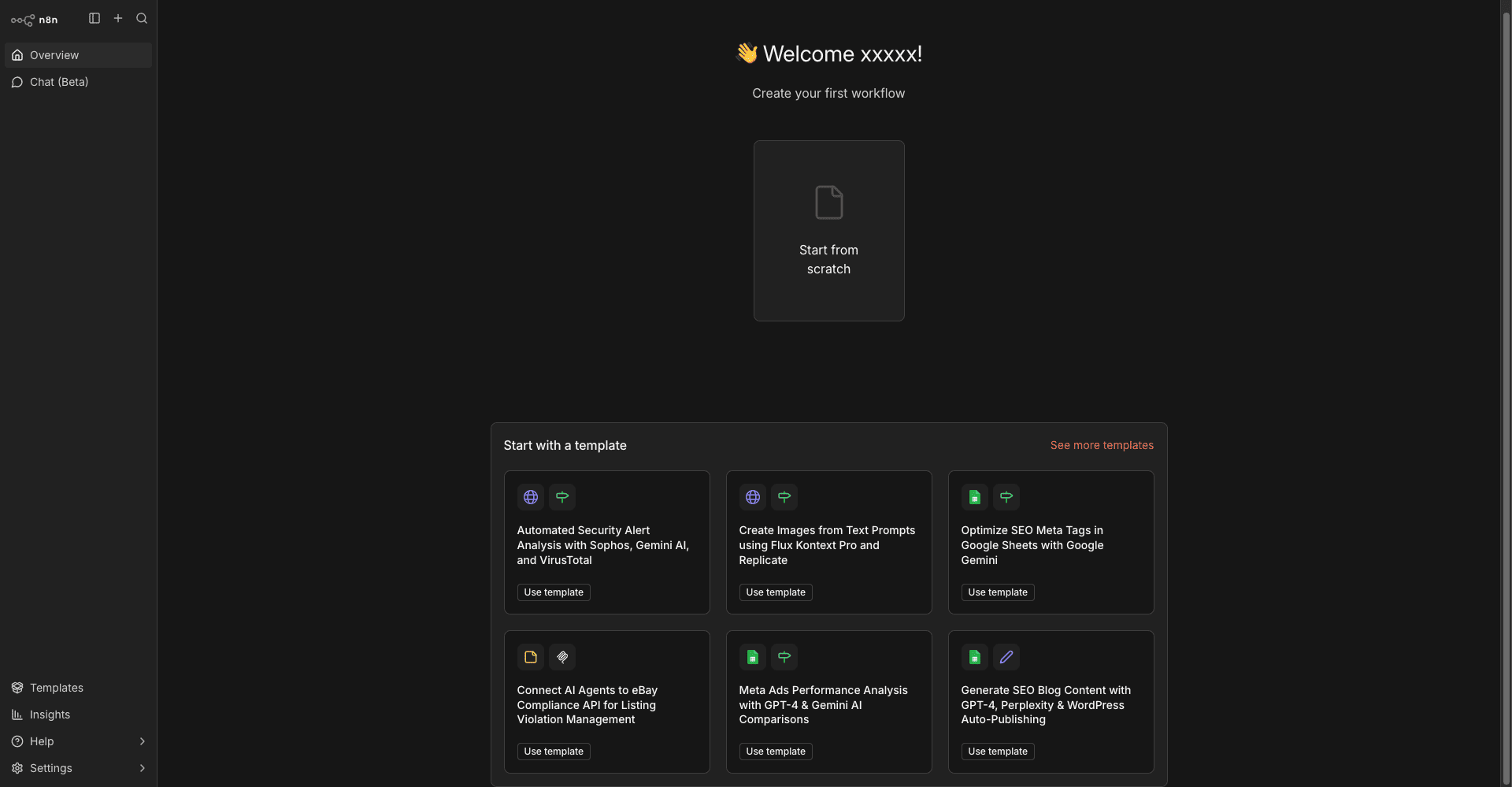Click the page's vertical scrollbar
Viewport: 1512px width, 787px height.
[1506, 394]
